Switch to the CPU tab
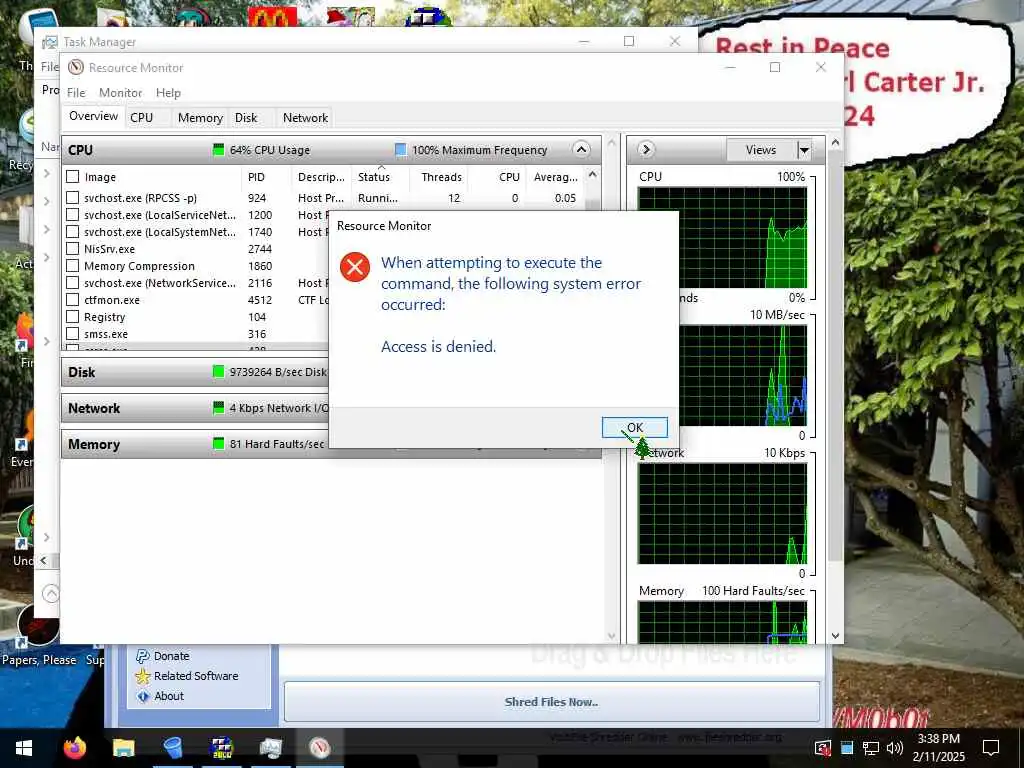Image resolution: width=1024 pixels, height=768 pixels. (142, 118)
